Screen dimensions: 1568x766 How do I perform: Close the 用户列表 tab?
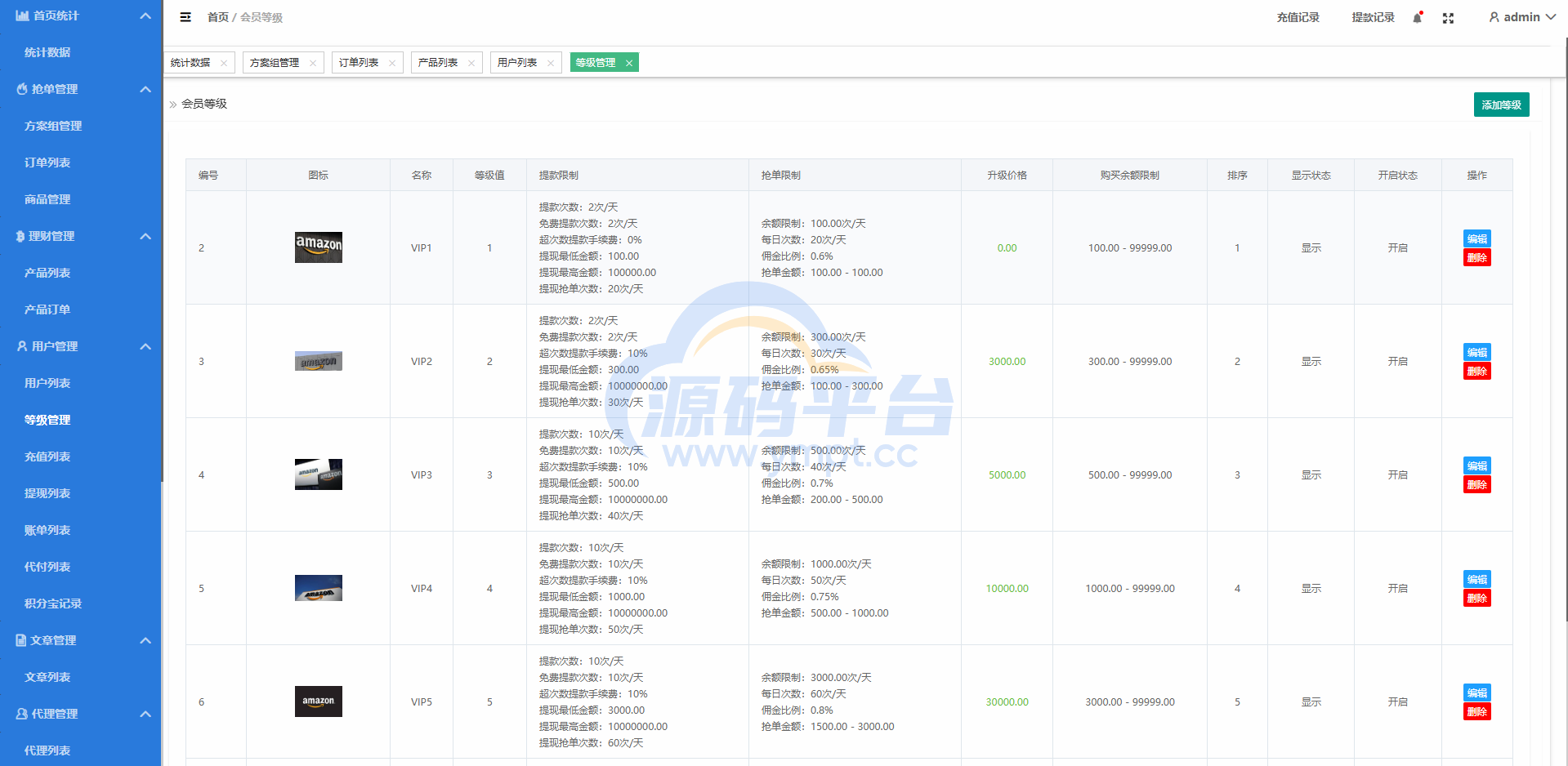(551, 63)
